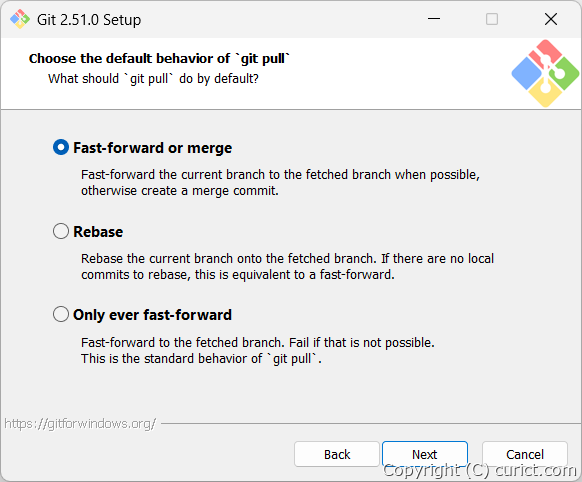Close the Git 2.51.0 Setup window
This screenshot has height=482, width=582.
(x=551, y=19)
